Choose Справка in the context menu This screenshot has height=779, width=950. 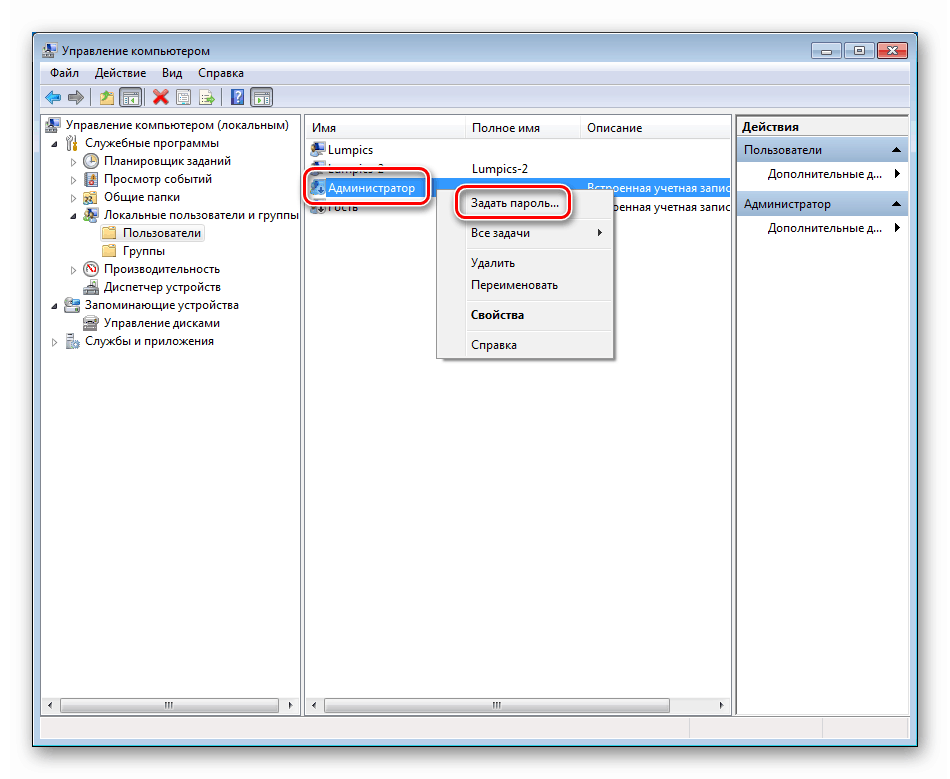coord(525,345)
